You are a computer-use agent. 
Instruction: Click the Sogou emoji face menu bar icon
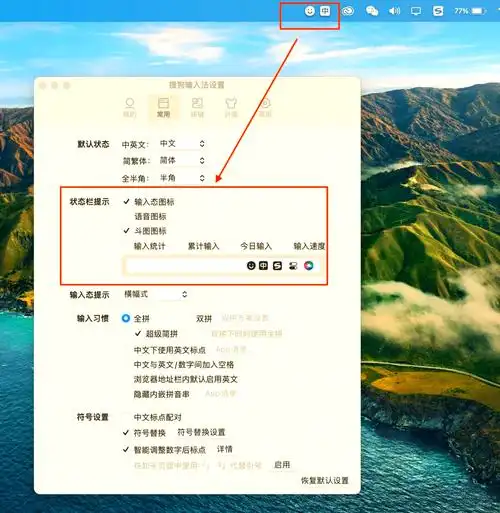[x=310, y=11]
